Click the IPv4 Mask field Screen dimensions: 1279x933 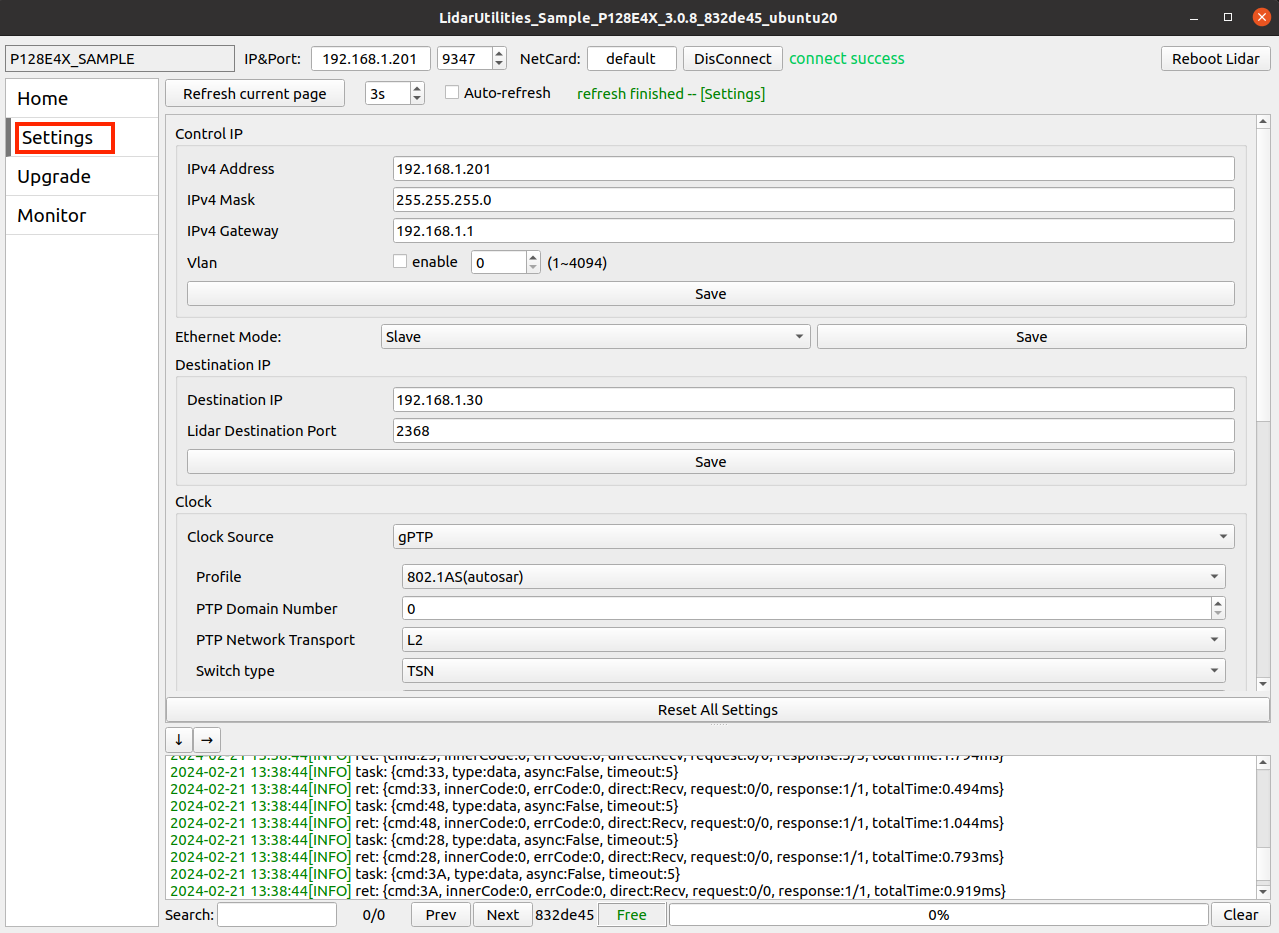pyautogui.click(x=814, y=200)
